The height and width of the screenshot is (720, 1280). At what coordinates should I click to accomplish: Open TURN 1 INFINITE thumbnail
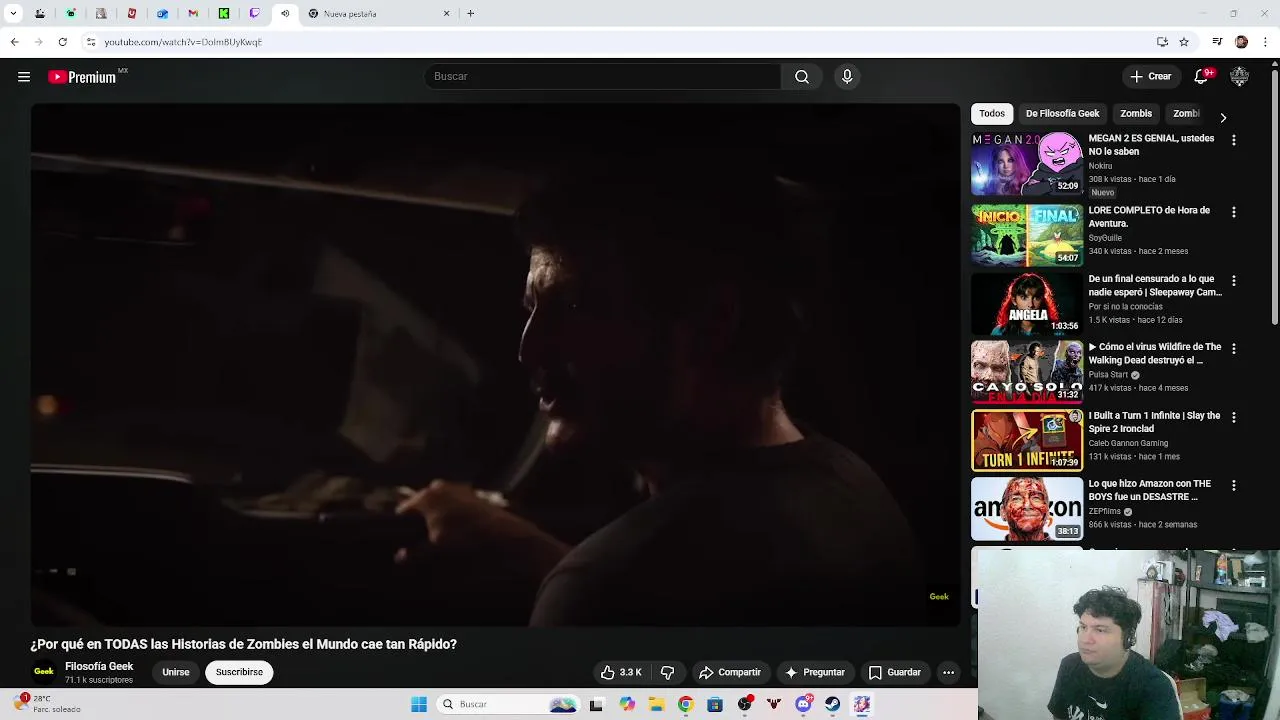pyautogui.click(x=1027, y=440)
